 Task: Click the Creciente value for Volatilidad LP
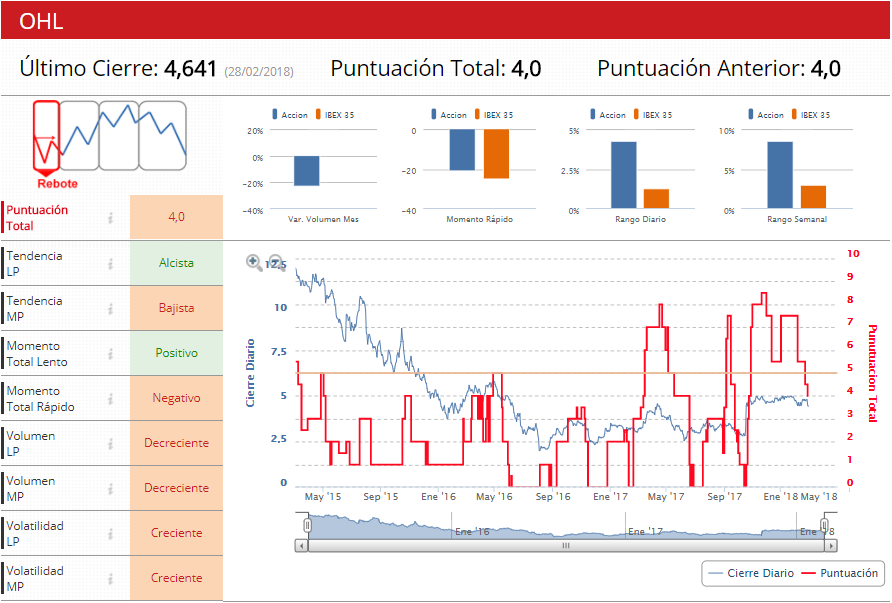[x=176, y=532]
